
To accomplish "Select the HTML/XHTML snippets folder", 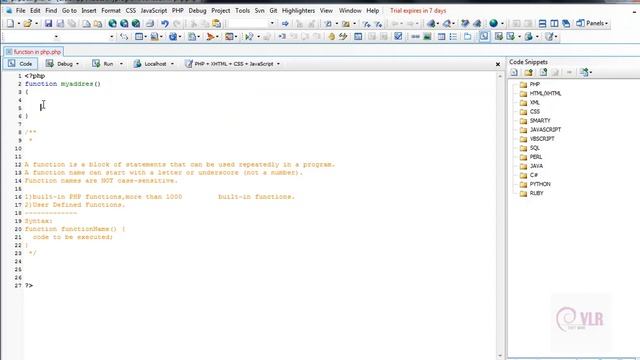I will (x=540, y=93).
